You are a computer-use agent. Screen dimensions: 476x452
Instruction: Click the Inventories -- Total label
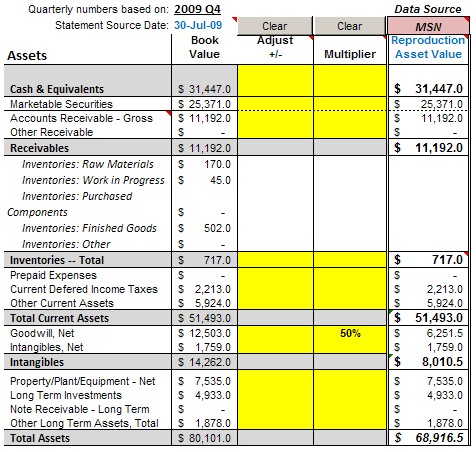click(x=57, y=260)
